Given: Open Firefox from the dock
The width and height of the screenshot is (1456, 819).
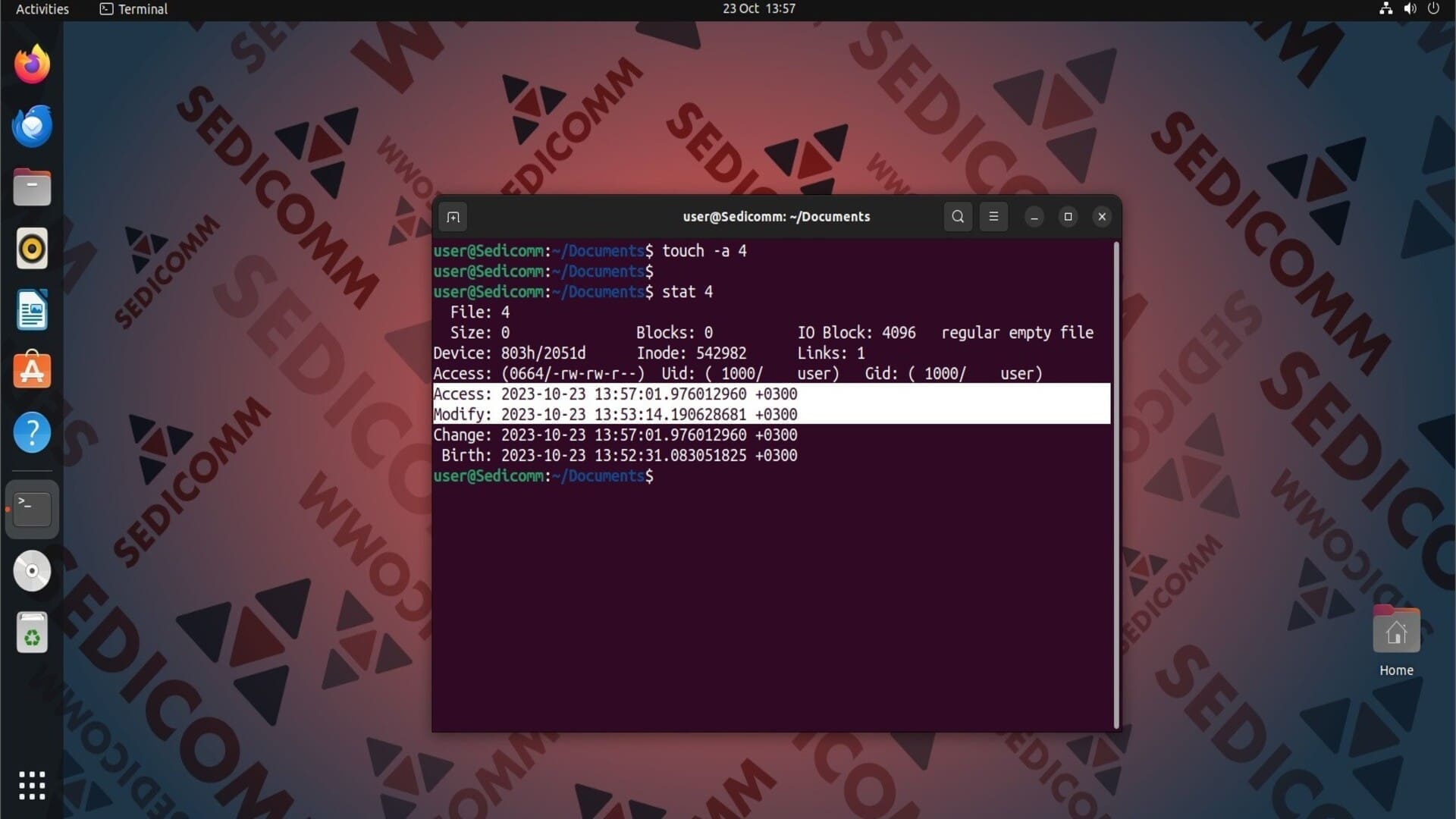Looking at the screenshot, I should tap(32, 64).
